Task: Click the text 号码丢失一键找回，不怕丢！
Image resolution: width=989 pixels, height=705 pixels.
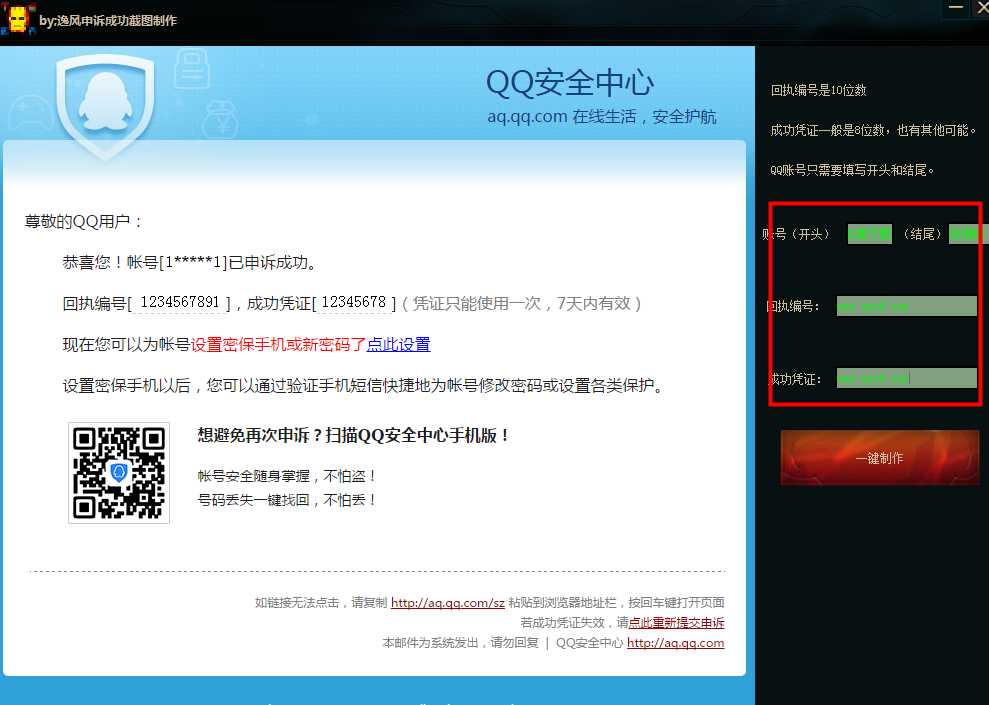Action: (x=288, y=500)
